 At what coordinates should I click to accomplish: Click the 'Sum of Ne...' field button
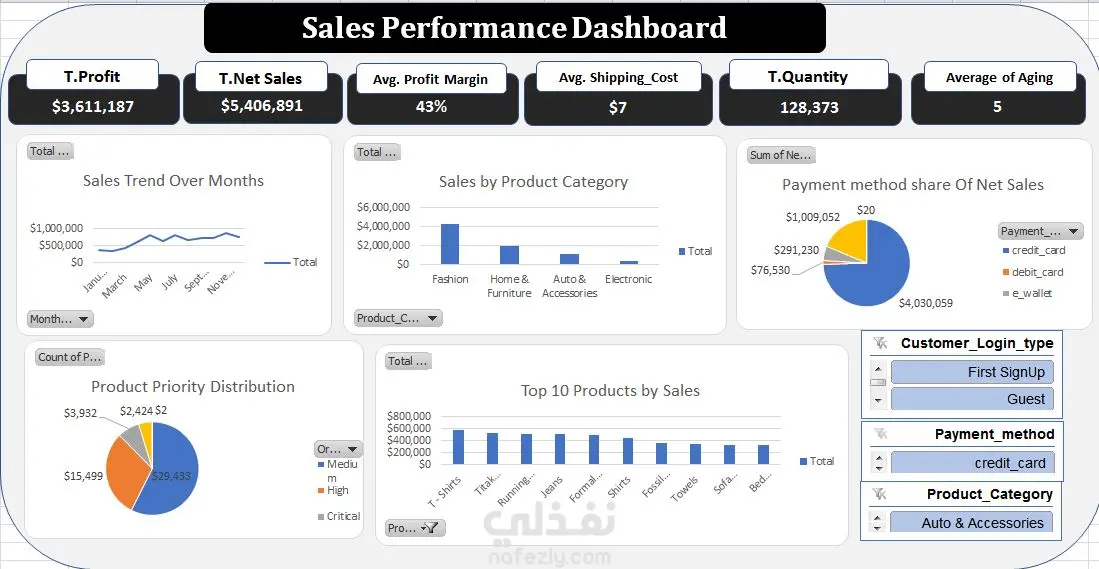[x=781, y=156]
